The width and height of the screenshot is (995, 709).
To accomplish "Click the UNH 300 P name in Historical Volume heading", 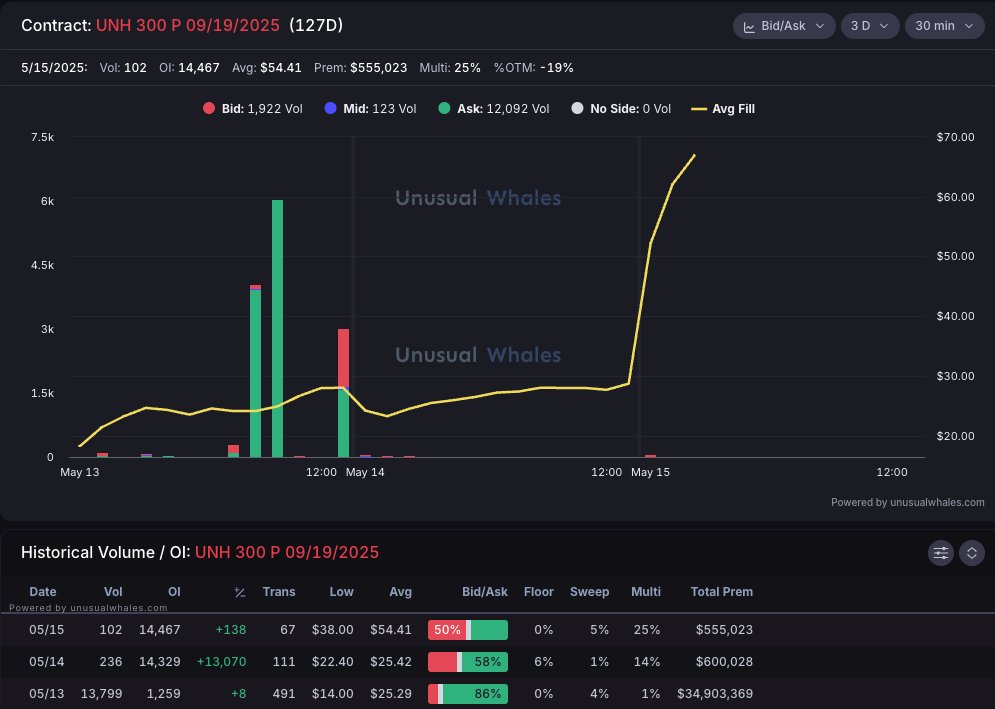I will [286, 552].
